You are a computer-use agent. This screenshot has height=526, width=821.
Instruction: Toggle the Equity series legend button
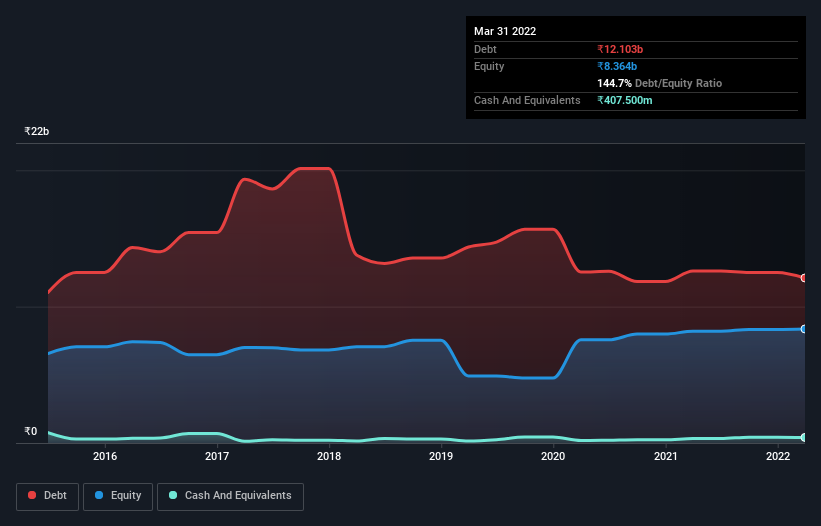click(118, 496)
